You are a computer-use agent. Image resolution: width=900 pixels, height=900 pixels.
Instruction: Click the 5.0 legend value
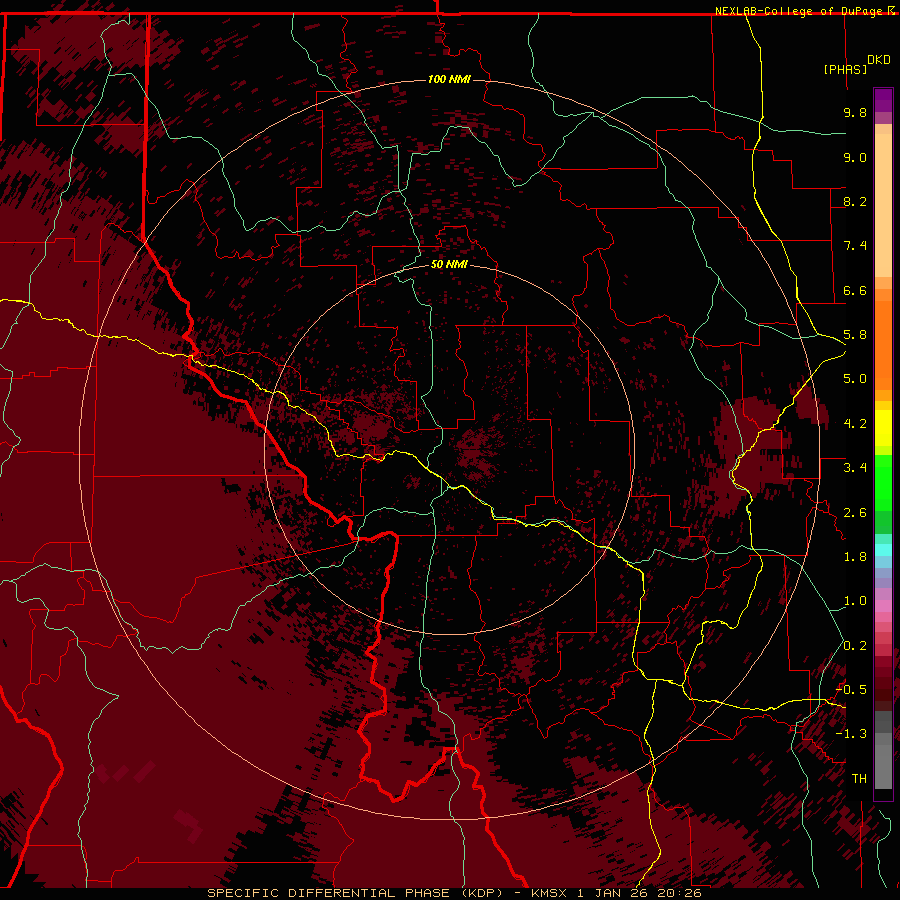click(x=855, y=379)
